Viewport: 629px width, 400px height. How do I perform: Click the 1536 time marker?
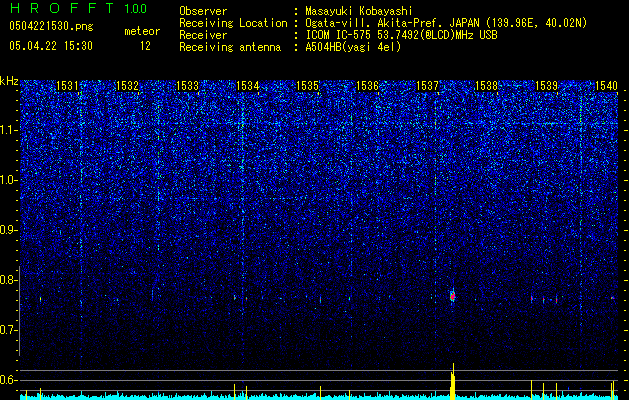(x=367, y=85)
